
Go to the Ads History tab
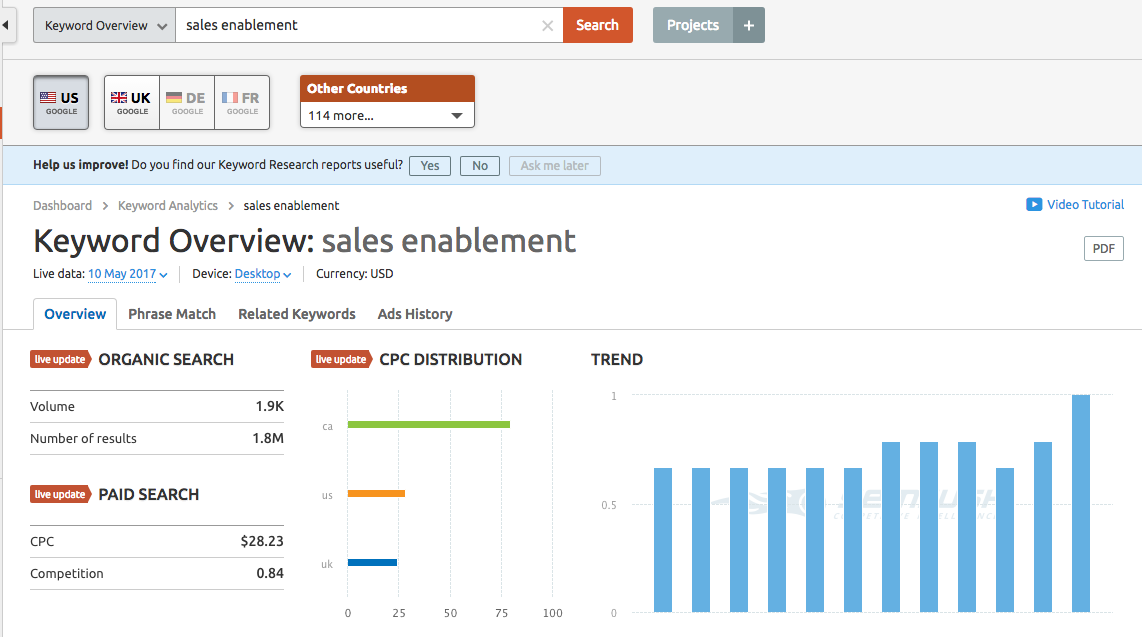415,314
